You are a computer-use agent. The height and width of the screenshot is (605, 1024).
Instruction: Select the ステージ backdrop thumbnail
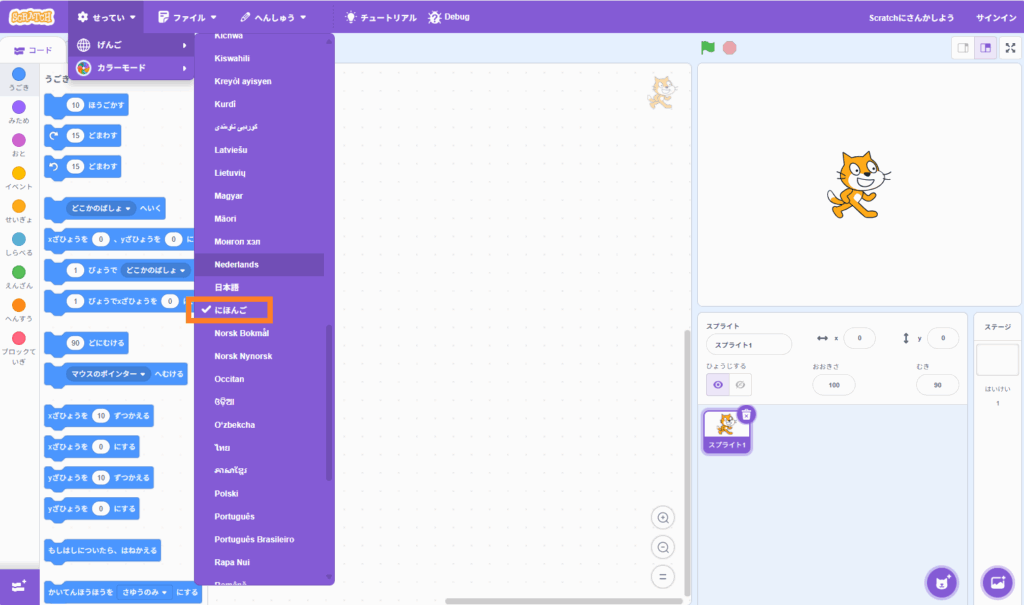997,359
